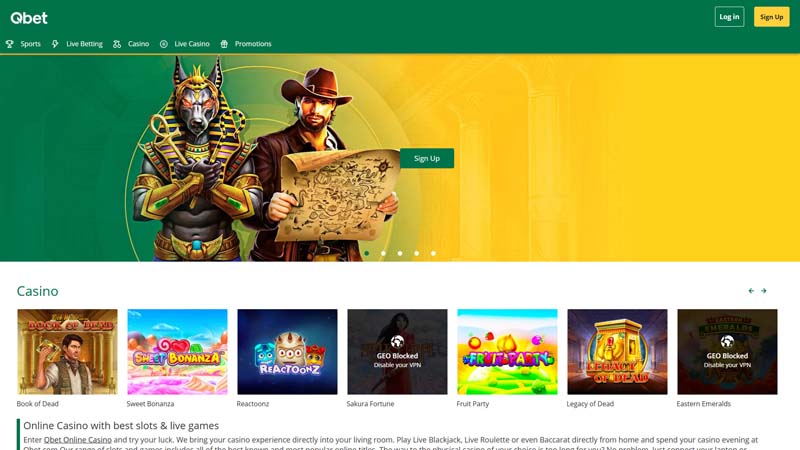
Task: Open the Promotions nav item
Action: (253, 44)
